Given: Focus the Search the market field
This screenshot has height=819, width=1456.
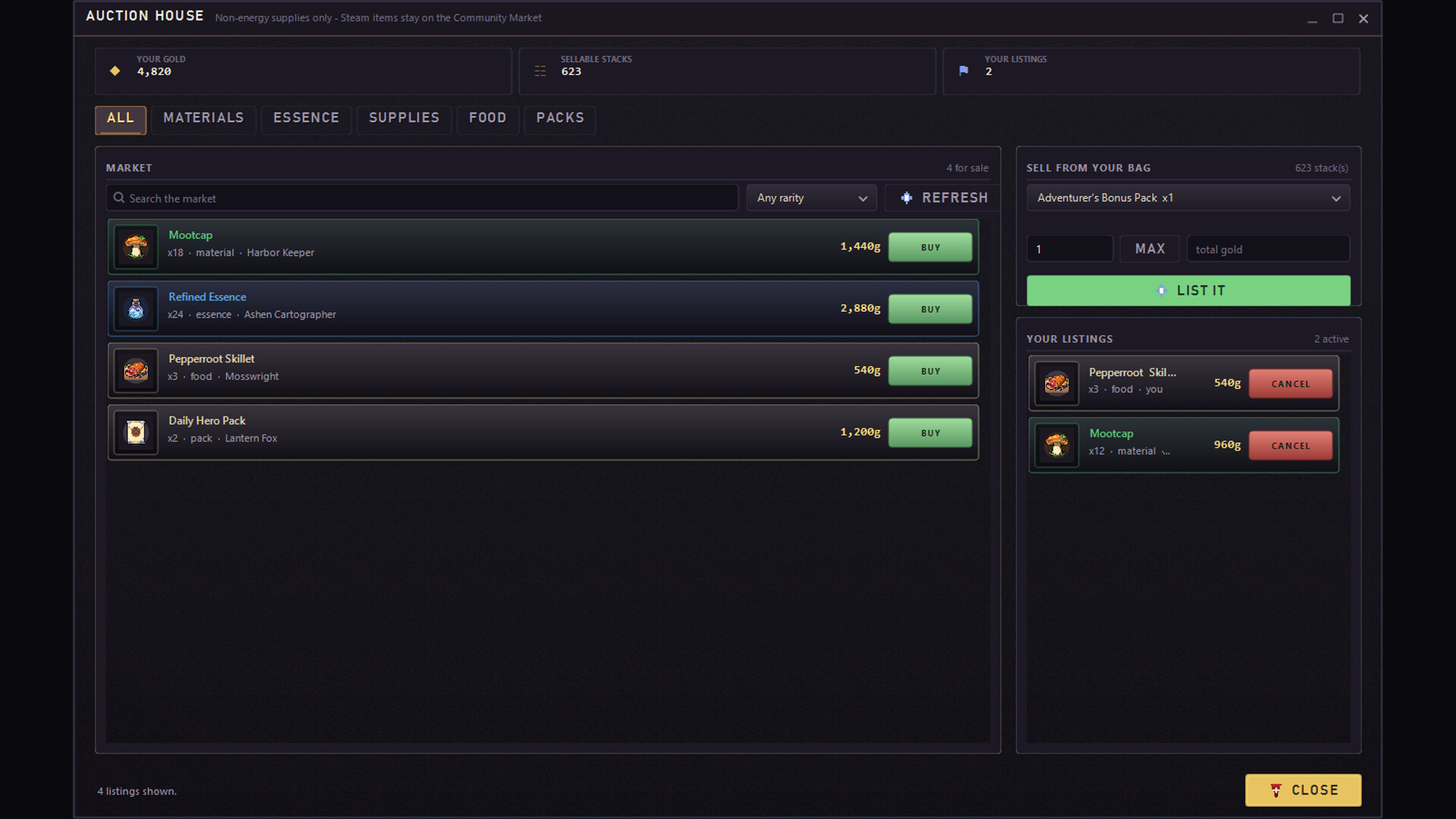Looking at the screenshot, I should [x=422, y=198].
